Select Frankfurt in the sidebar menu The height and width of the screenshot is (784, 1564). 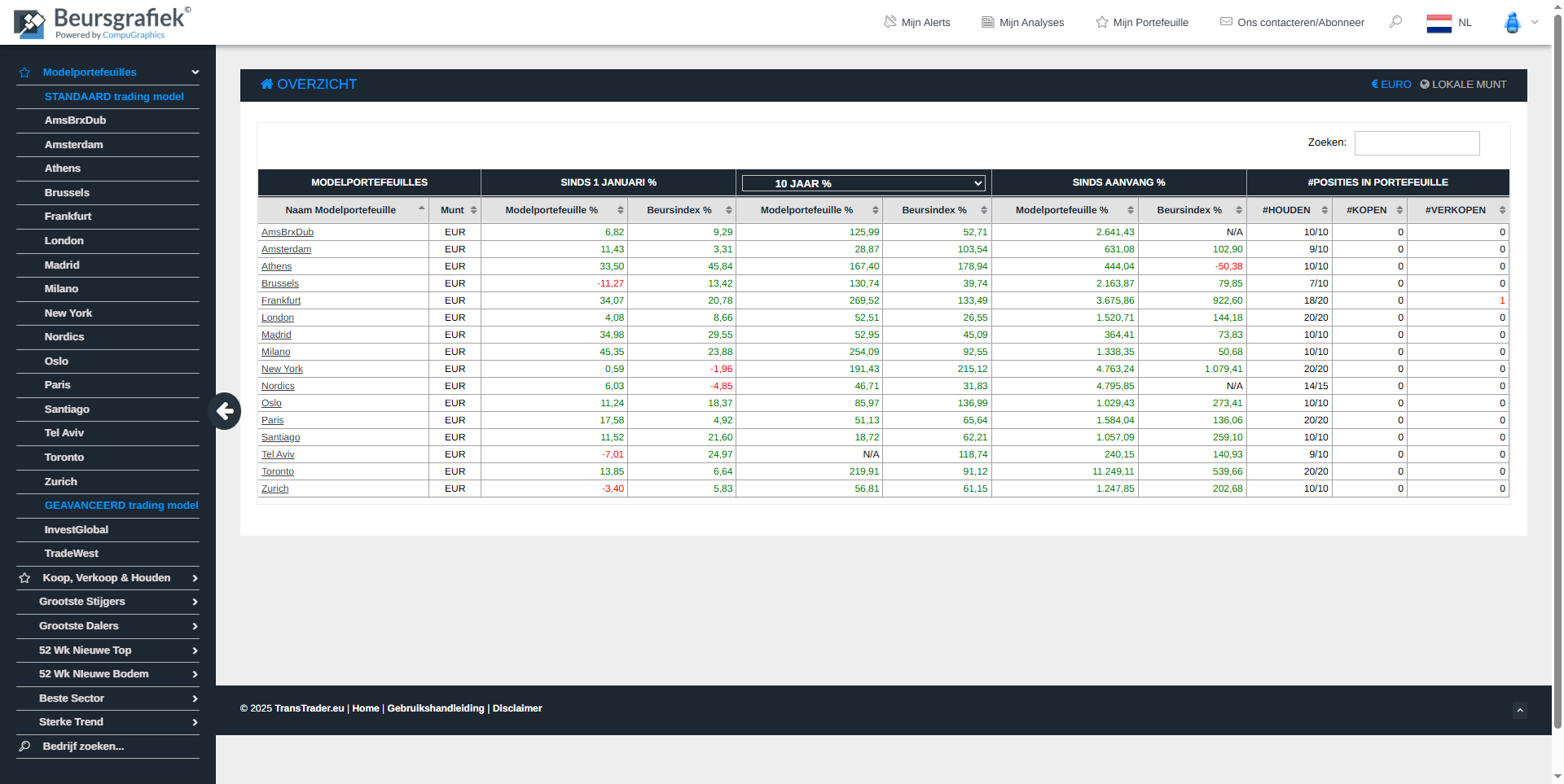point(68,217)
